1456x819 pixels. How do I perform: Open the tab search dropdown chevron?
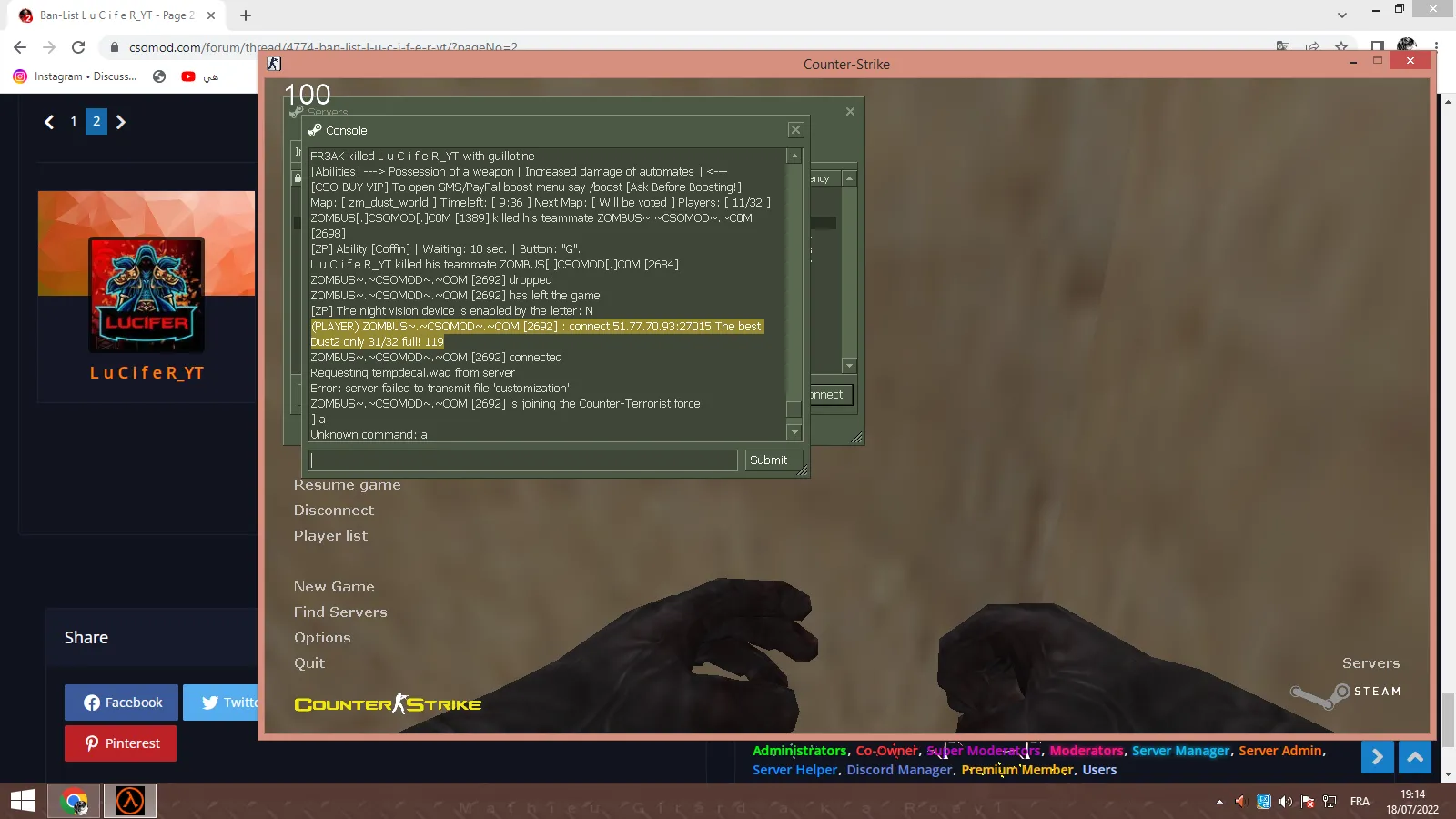1341,15
